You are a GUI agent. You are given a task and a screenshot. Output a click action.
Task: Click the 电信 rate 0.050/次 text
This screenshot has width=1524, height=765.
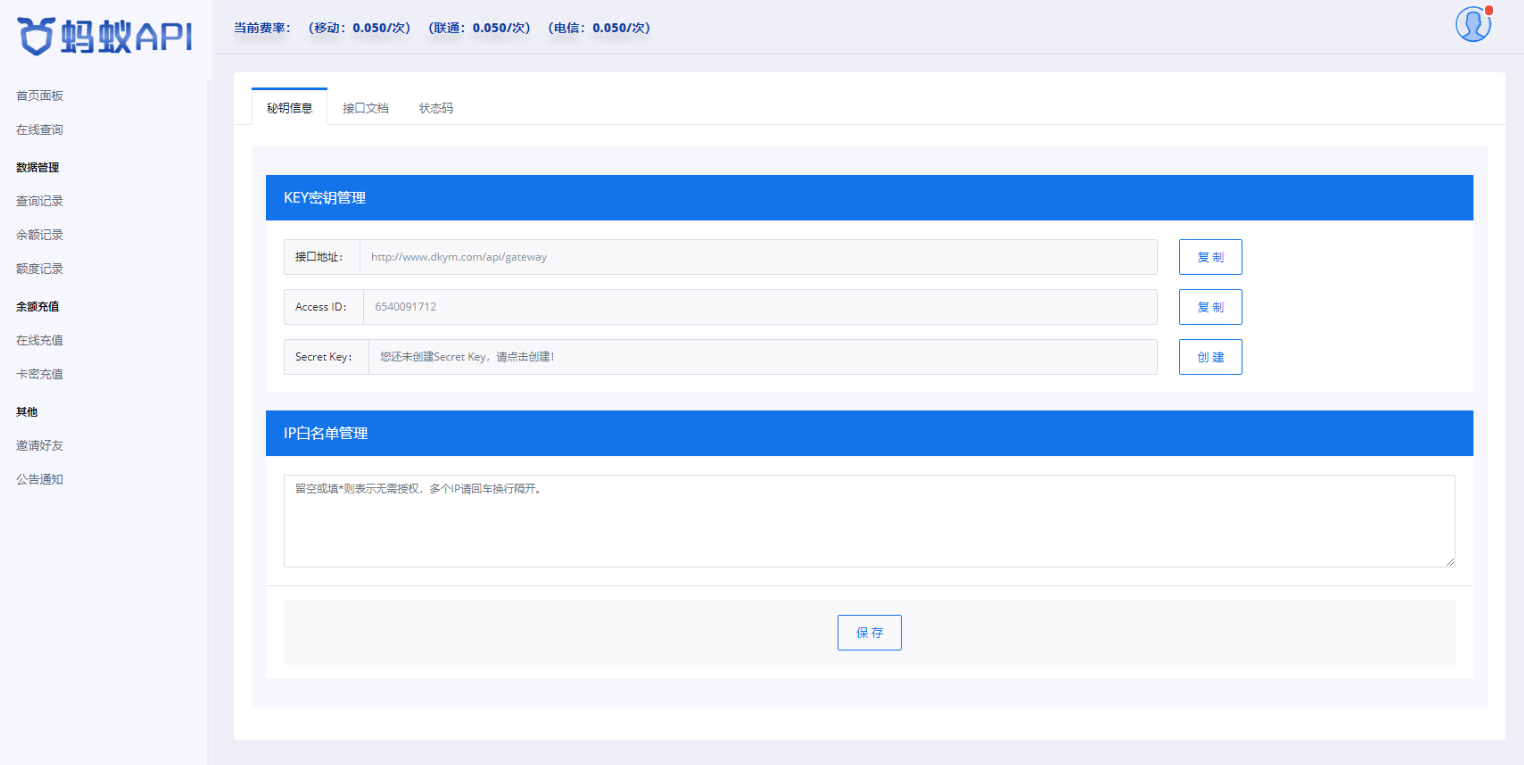pyautogui.click(x=600, y=28)
